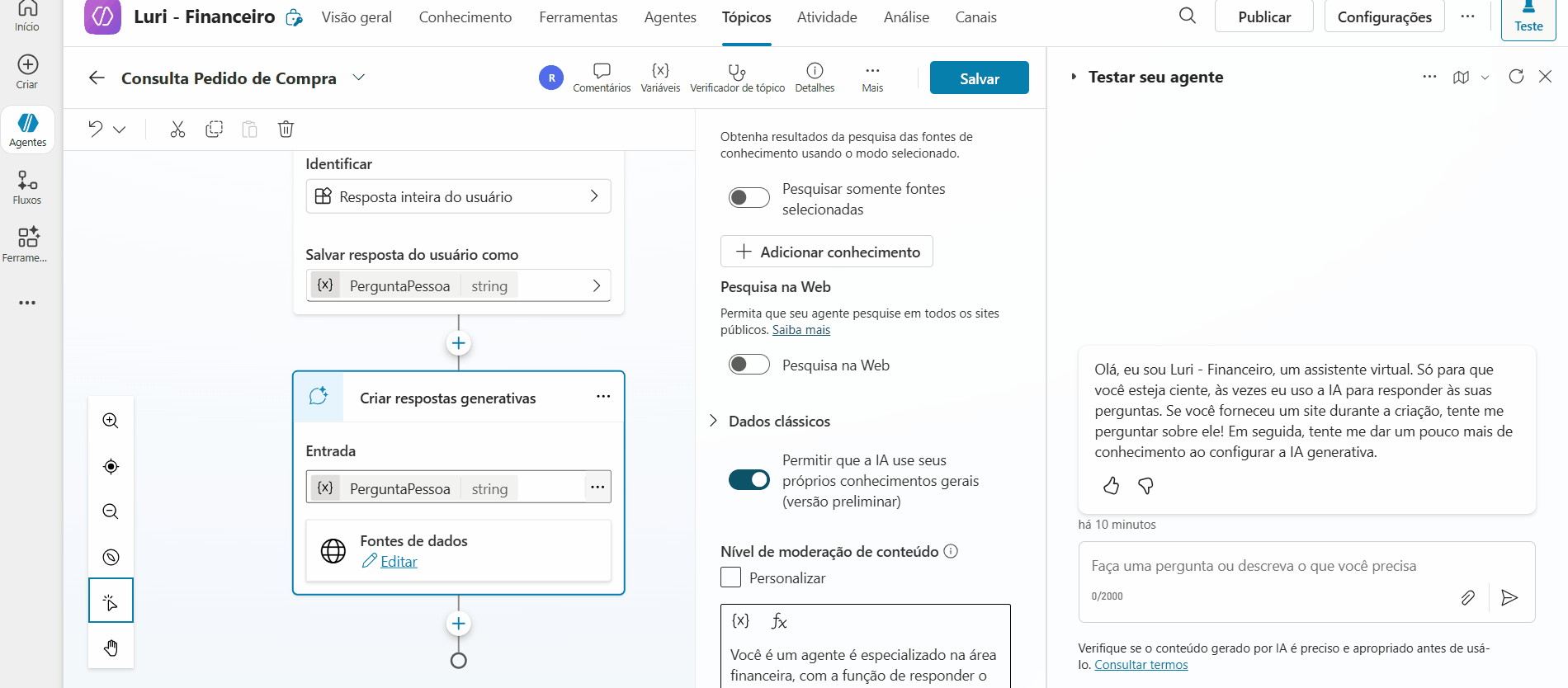Screen dimensions: 1568x688
Task: Zoom out on the canvas
Action: (x=111, y=511)
